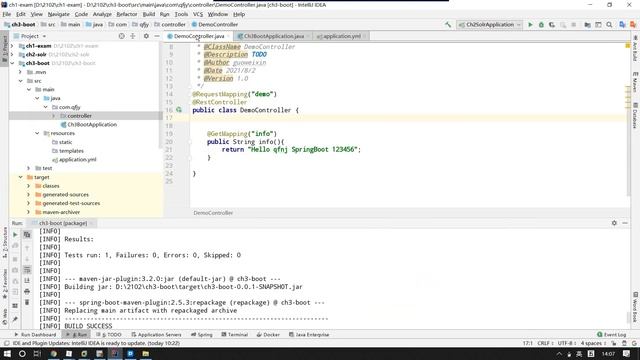Open File Explorer from taskbar
The height and width of the screenshot is (360, 640).
(146, 353)
